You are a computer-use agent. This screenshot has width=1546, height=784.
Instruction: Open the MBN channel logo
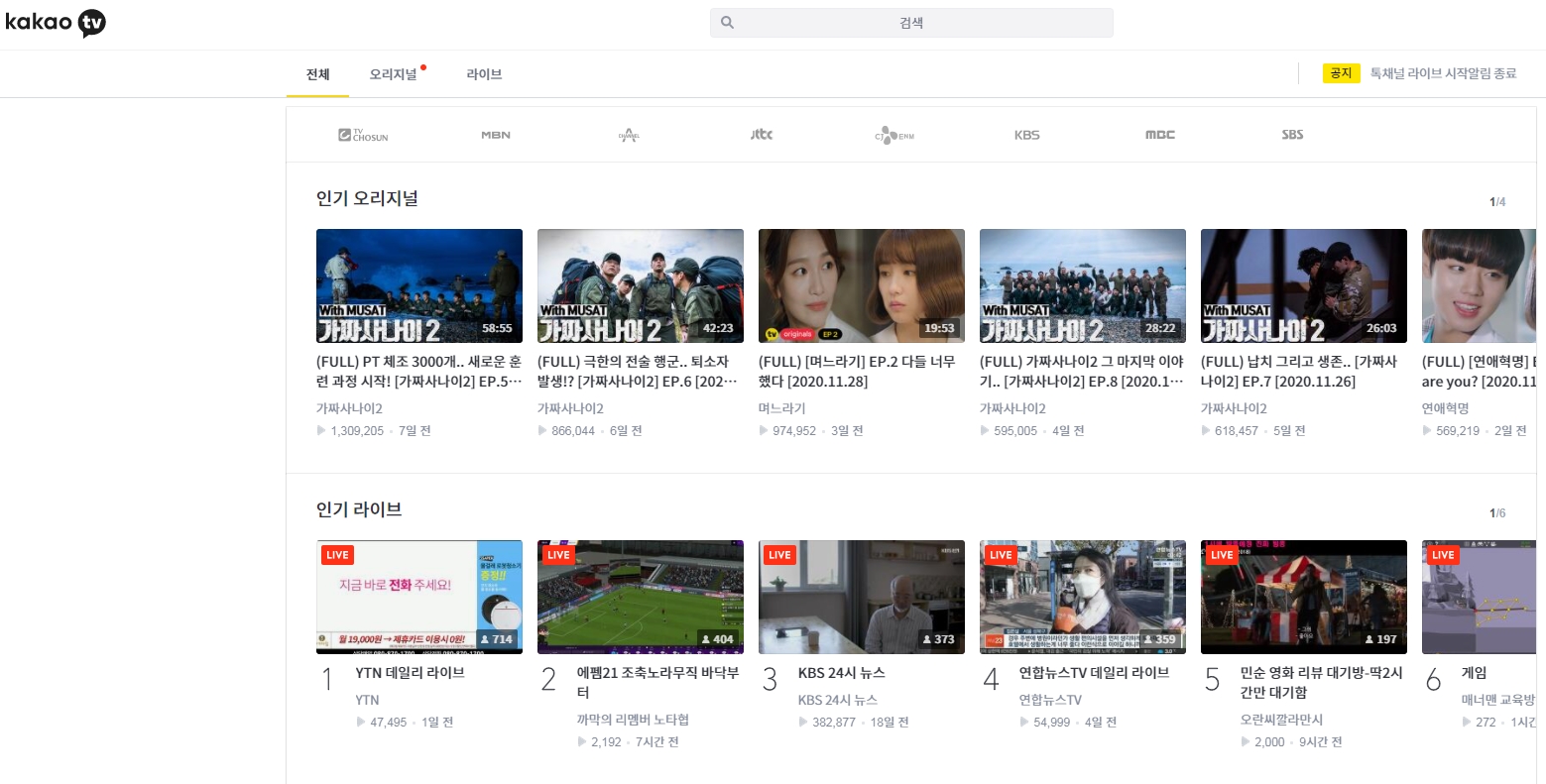tap(496, 135)
